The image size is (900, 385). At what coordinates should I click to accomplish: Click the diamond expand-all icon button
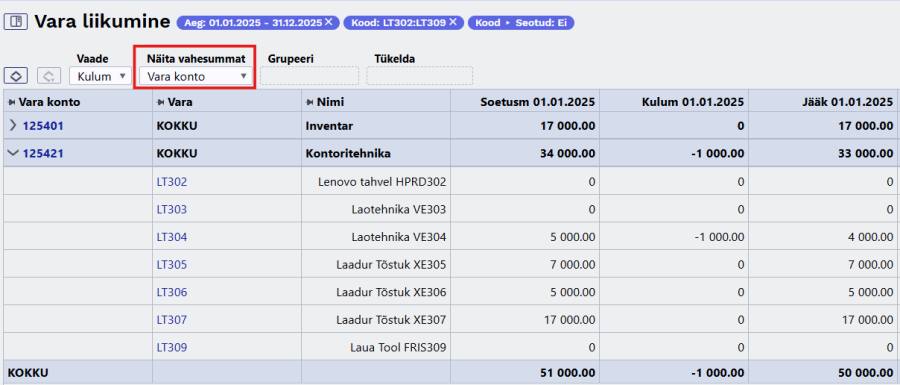point(16,76)
